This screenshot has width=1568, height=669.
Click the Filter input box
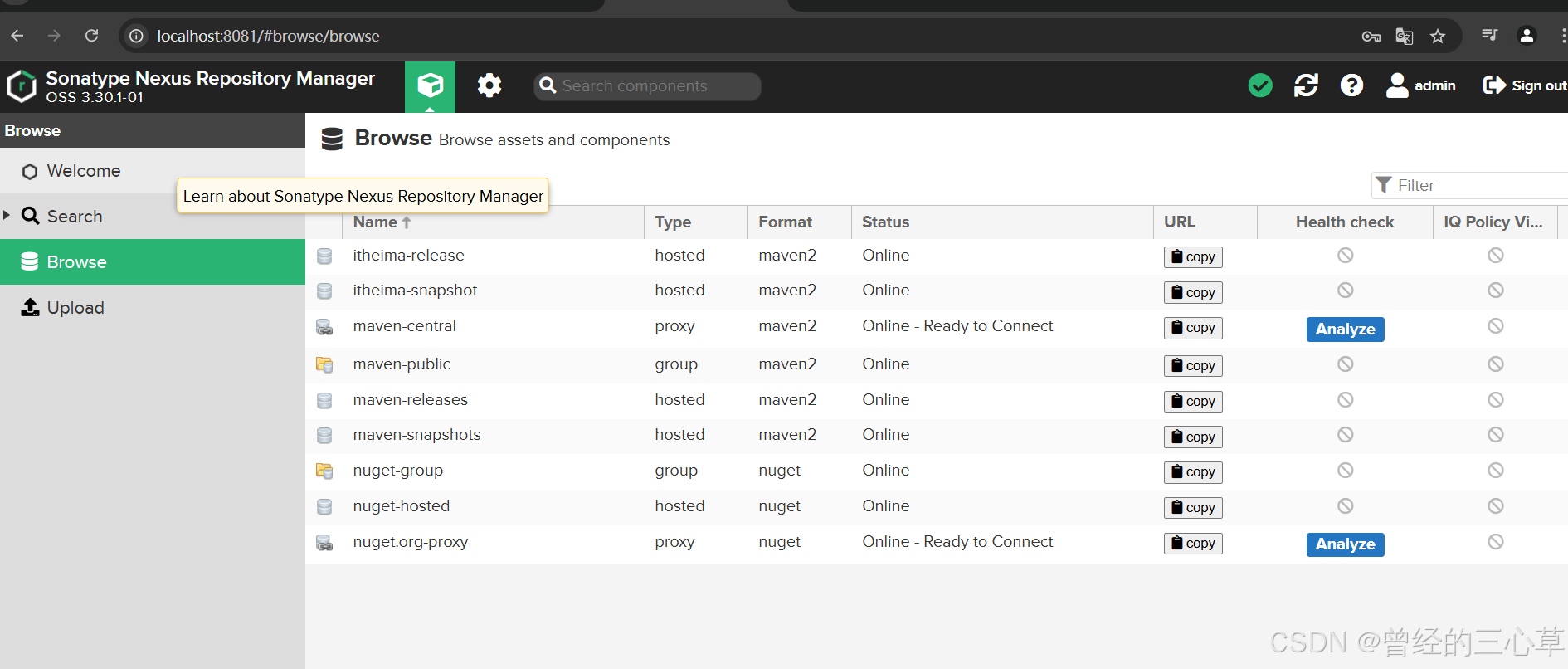pos(1468,185)
